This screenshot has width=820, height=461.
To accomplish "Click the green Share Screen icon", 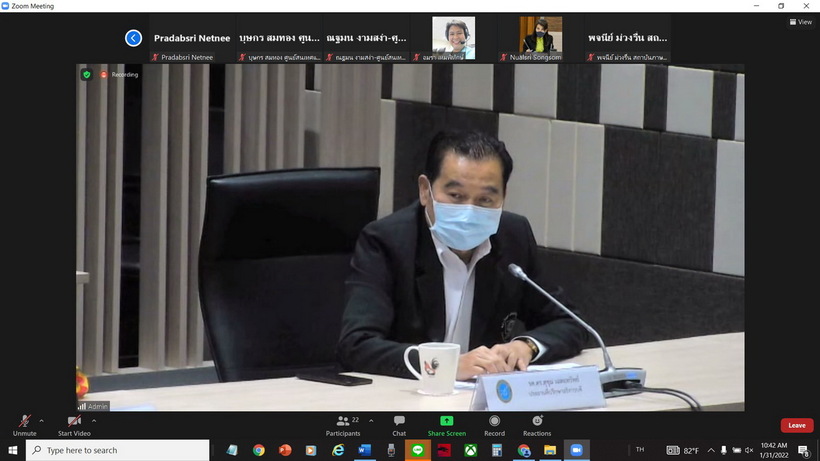I will point(446,421).
